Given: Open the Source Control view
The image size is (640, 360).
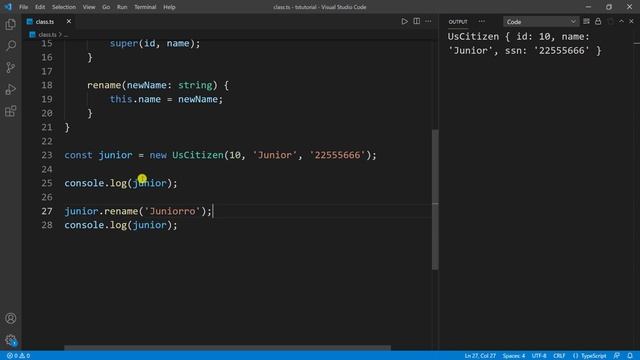Looking at the screenshot, I should 11,67.
